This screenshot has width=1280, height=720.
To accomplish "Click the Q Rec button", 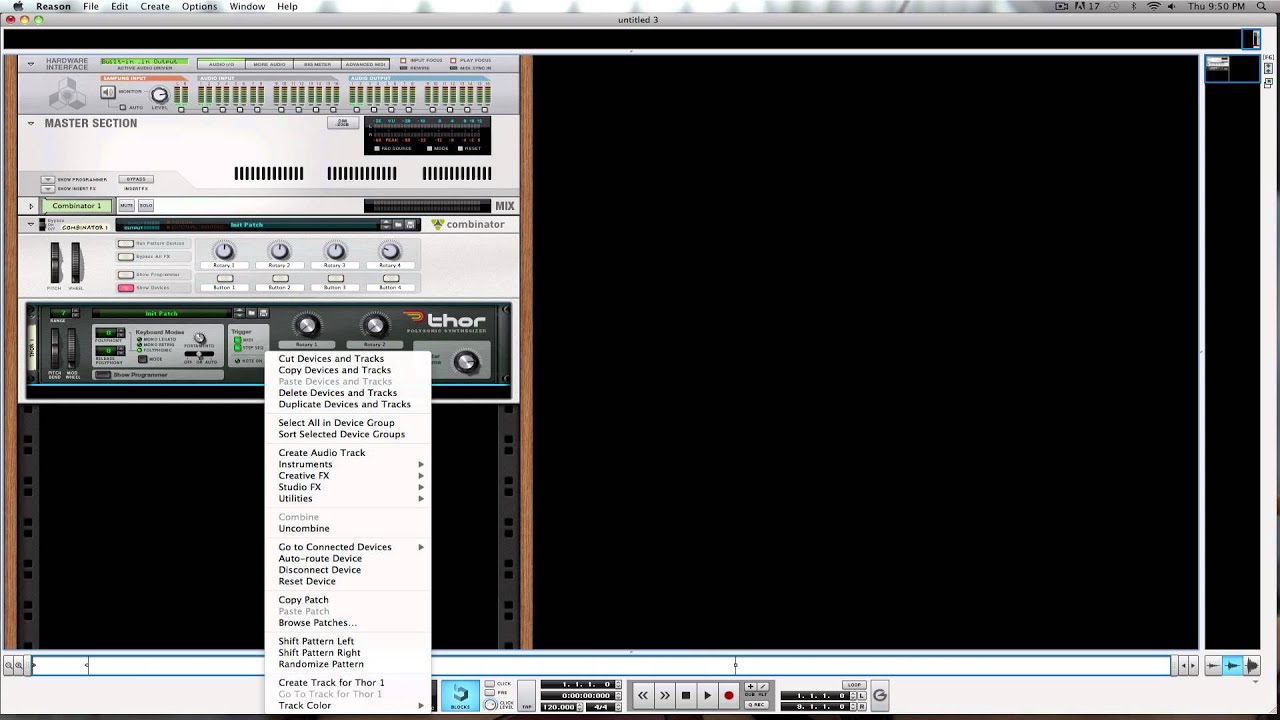I will click(x=757, y=704).
